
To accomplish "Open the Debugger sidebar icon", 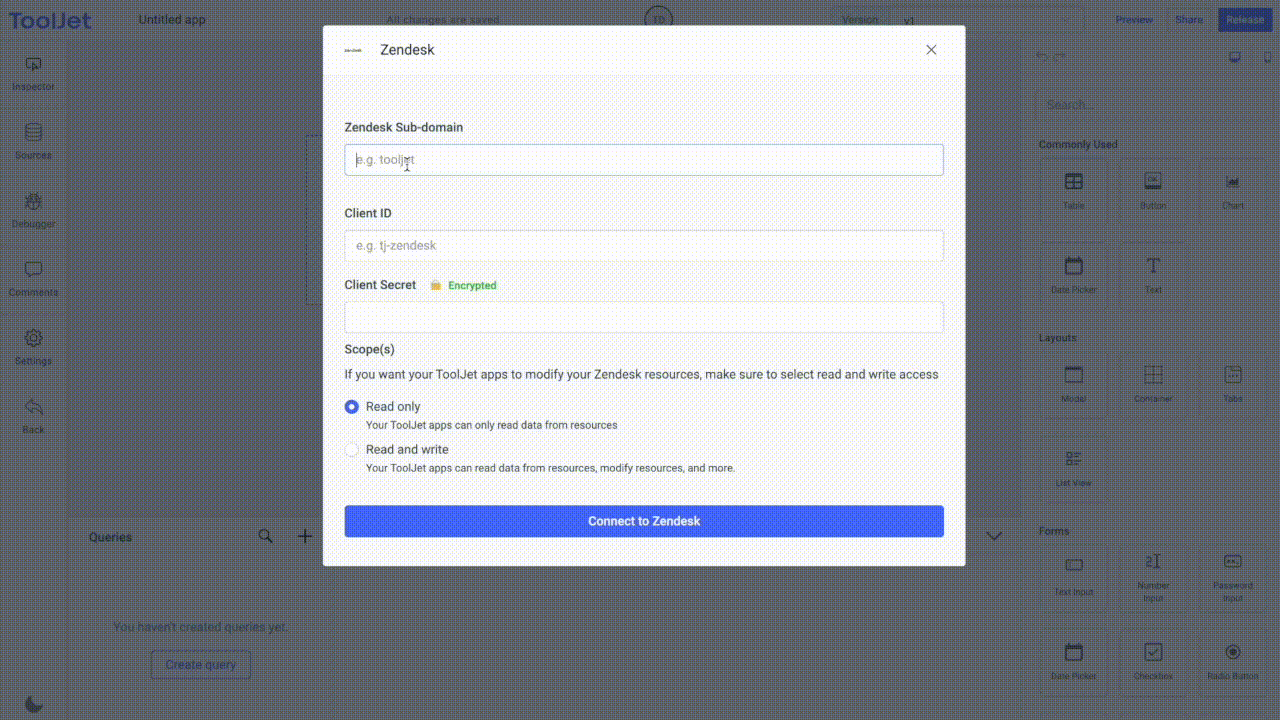I will 33,203.
